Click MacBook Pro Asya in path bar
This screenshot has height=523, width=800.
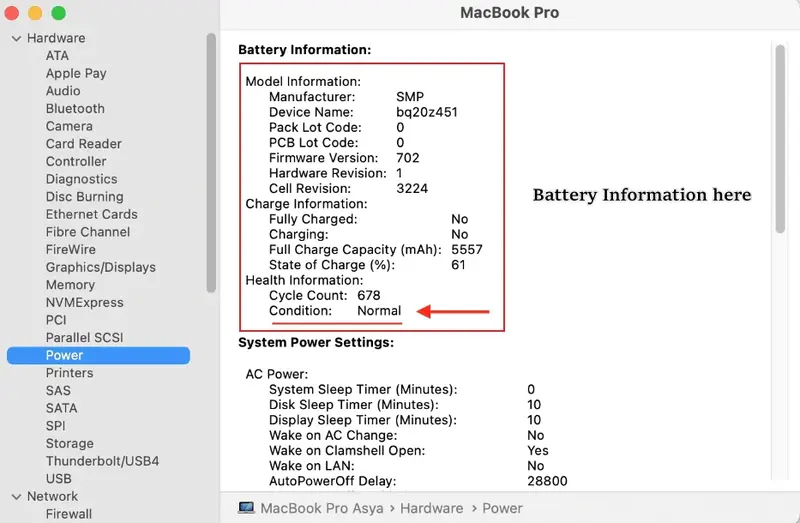[320, 508]
